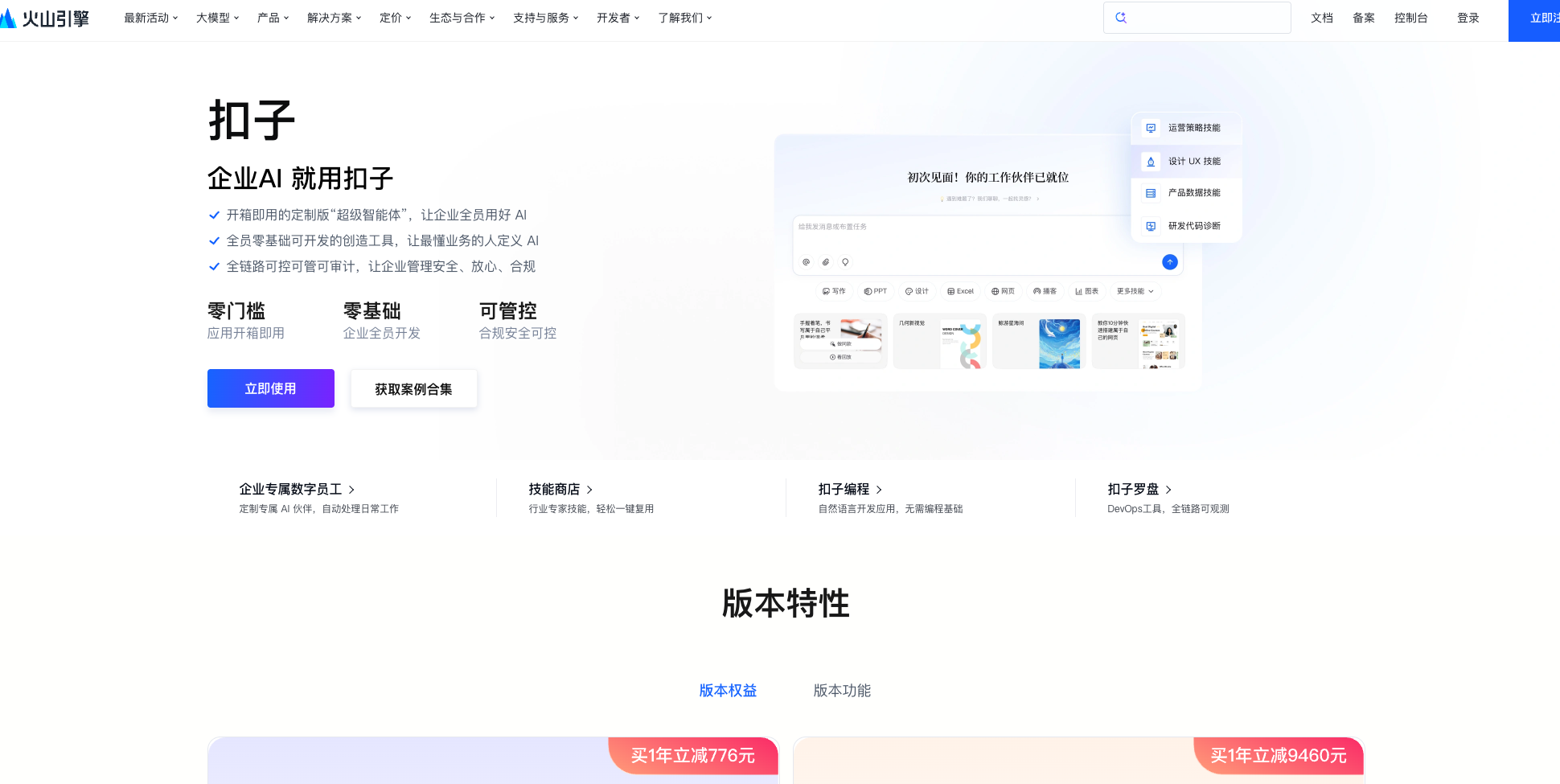Open the blue starry sea artwork card
This screenshot has height=784, width=1560.
1039,341
